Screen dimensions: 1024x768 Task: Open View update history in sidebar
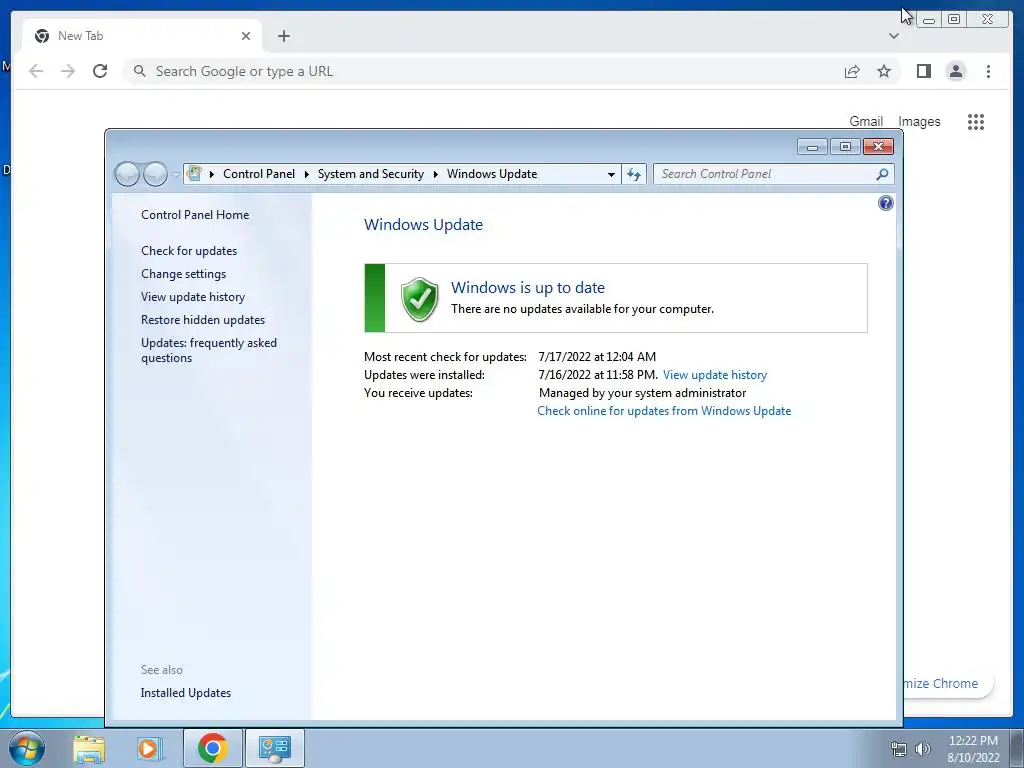pyautogui.click(x=193, y=296)
